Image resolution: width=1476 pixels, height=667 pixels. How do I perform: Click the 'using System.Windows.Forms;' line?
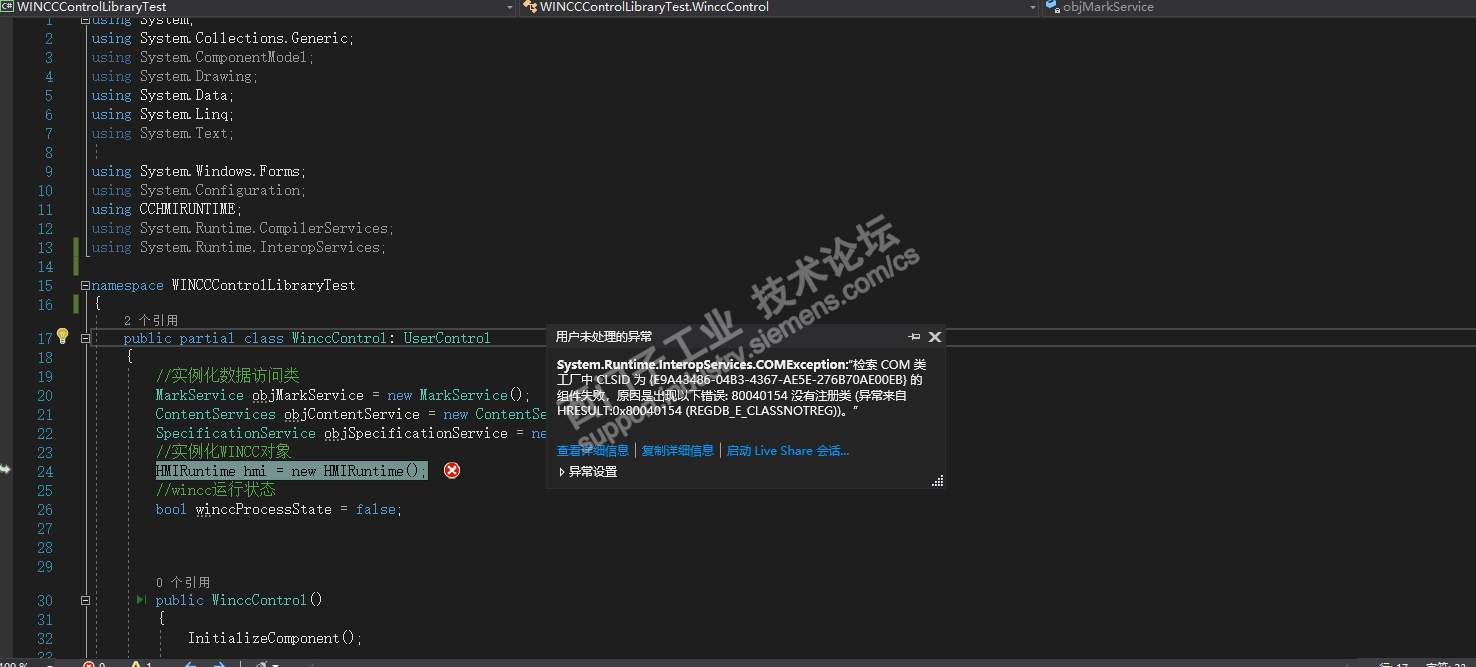pos(199,171)
